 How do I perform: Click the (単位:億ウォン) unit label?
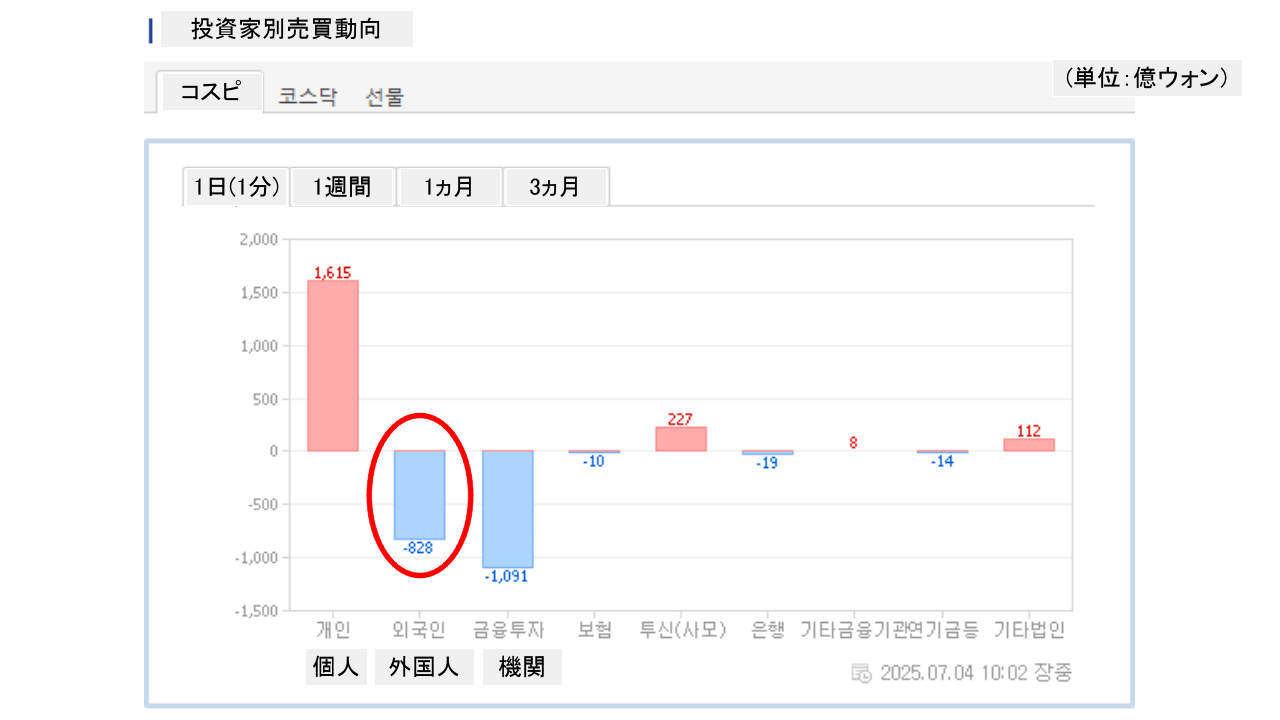tap(1146, 78)
